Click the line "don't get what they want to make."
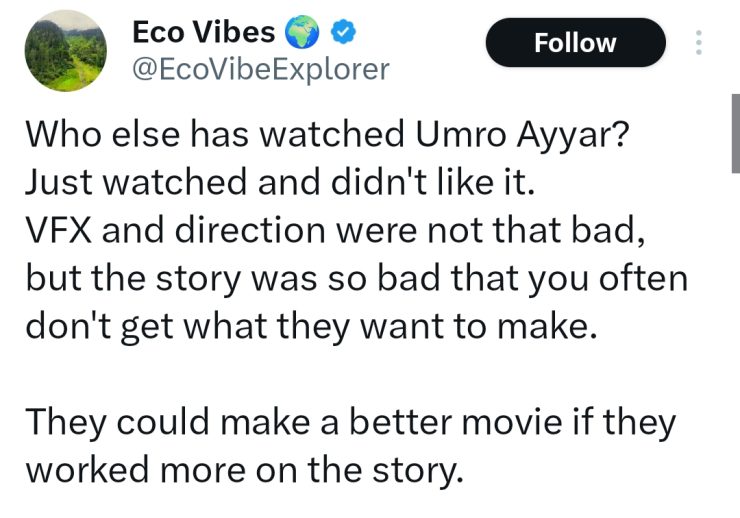 (309, 326)
